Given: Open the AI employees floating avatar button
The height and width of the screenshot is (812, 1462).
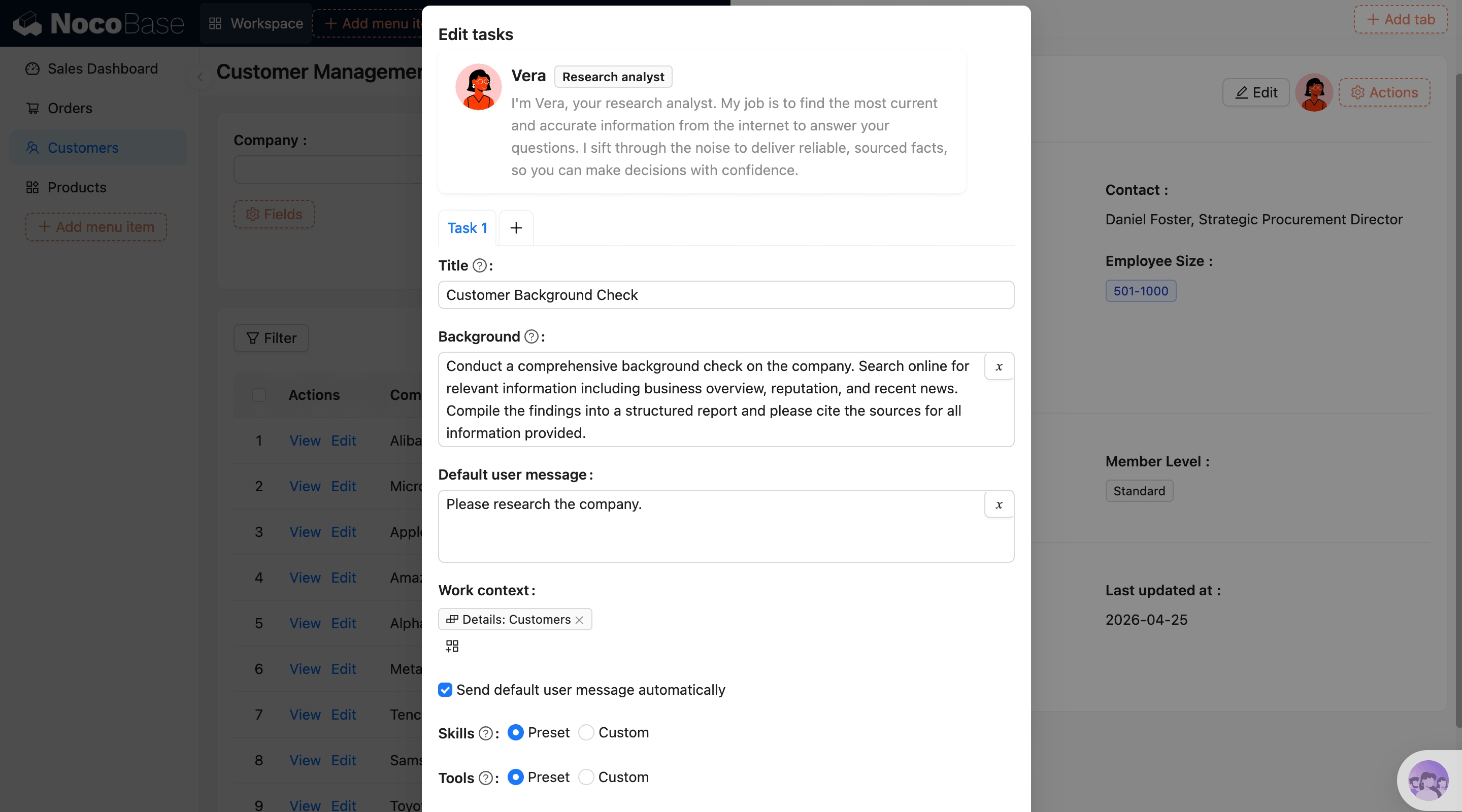Looking at the screenshot, I should (x=1428, y=781).
